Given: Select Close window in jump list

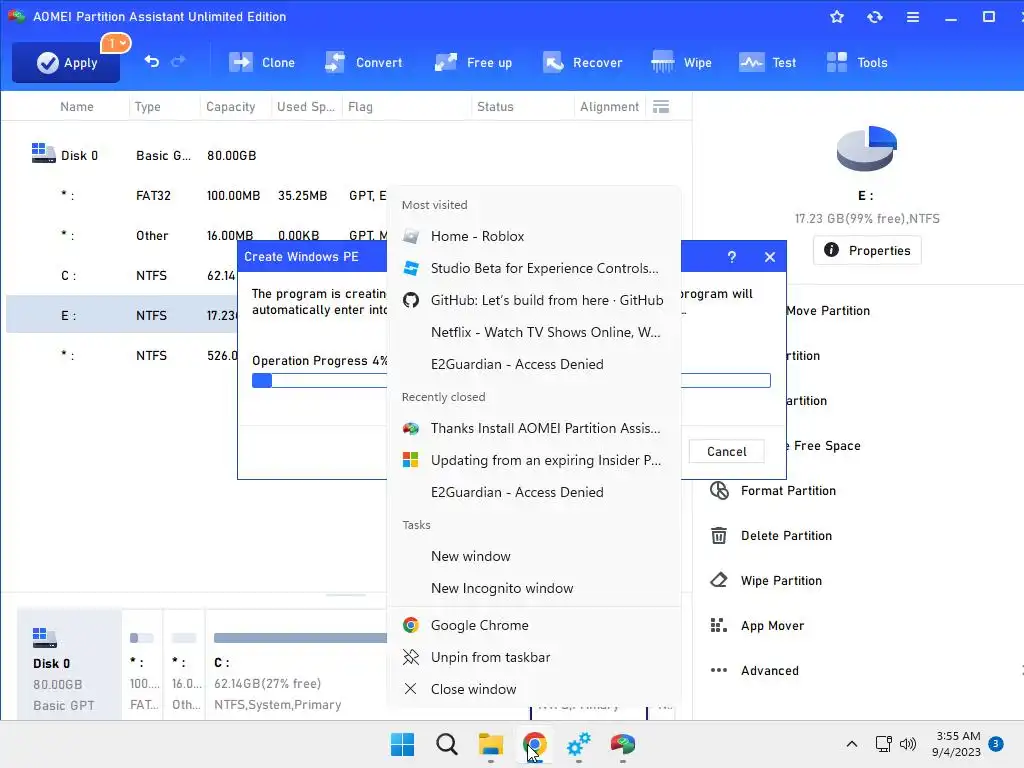Looking at the screenshot, I should point(534,690).
